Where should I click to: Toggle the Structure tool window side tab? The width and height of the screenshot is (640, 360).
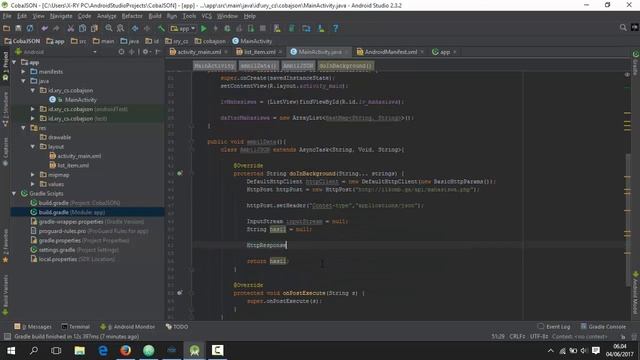click(5, 108)
